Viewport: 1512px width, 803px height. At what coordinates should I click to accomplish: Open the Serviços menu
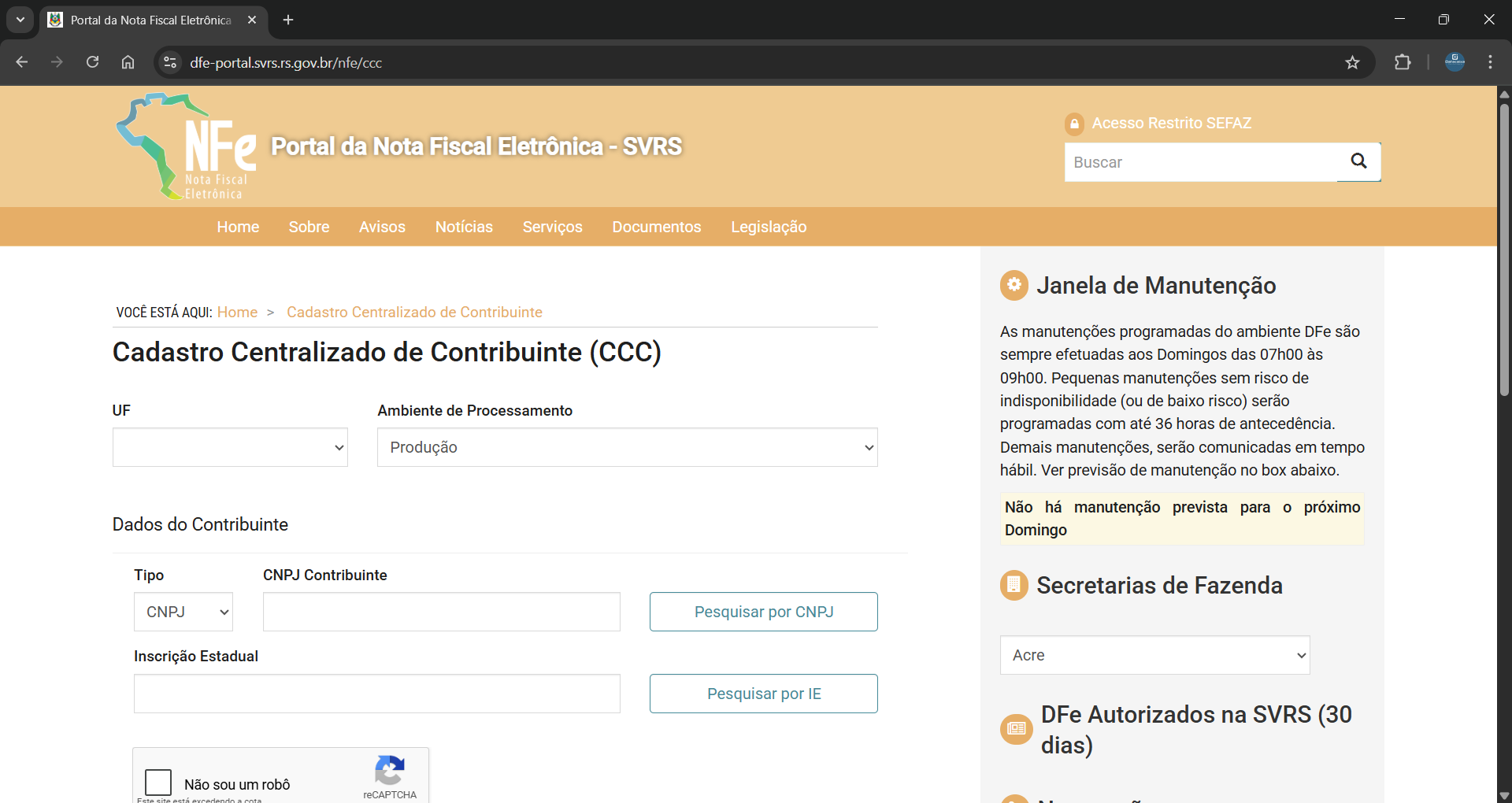[x=552, y=227]
